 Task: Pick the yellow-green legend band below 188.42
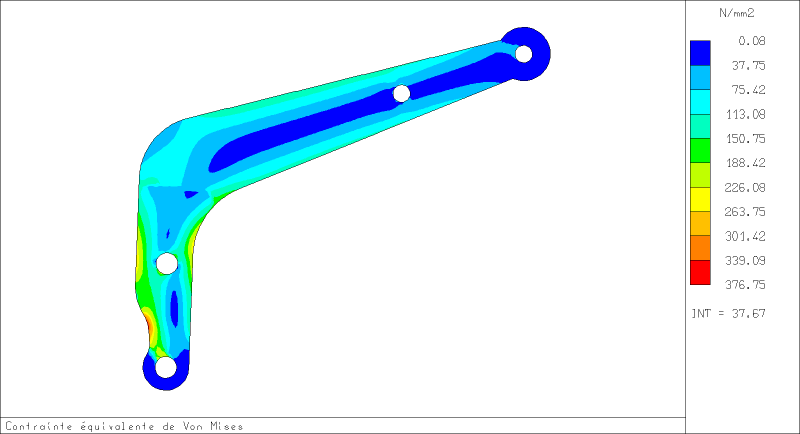point(700,175)
